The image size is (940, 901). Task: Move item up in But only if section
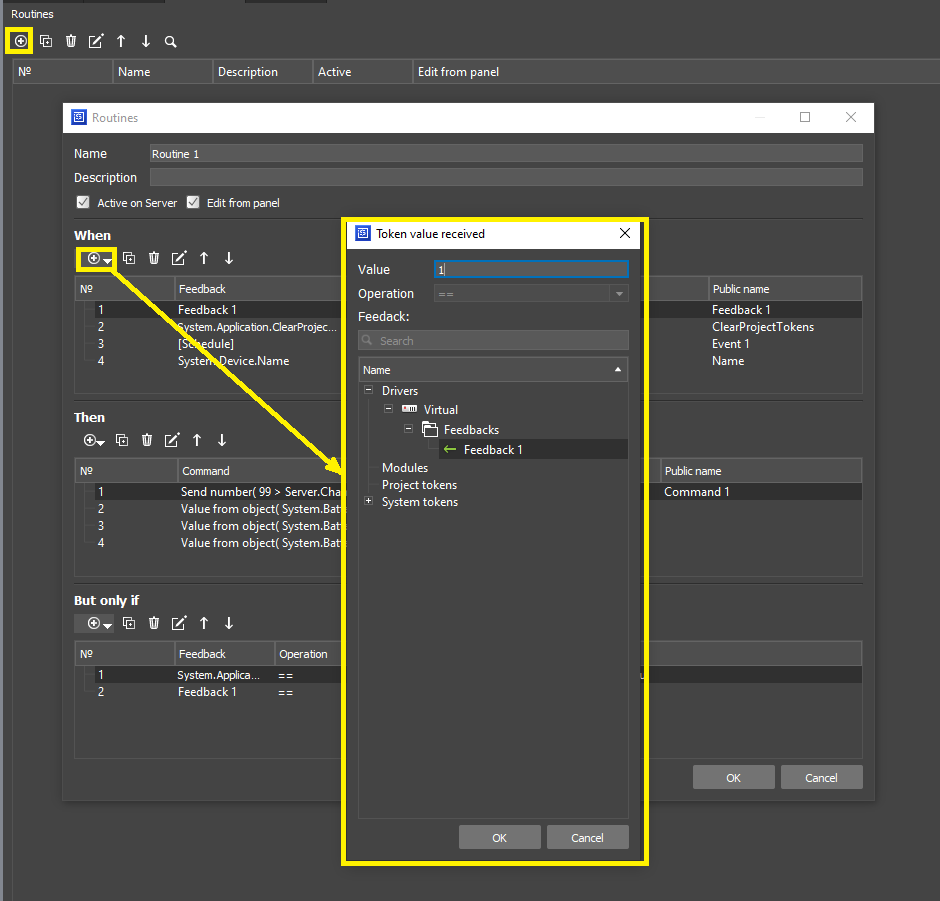click(204, 623)
